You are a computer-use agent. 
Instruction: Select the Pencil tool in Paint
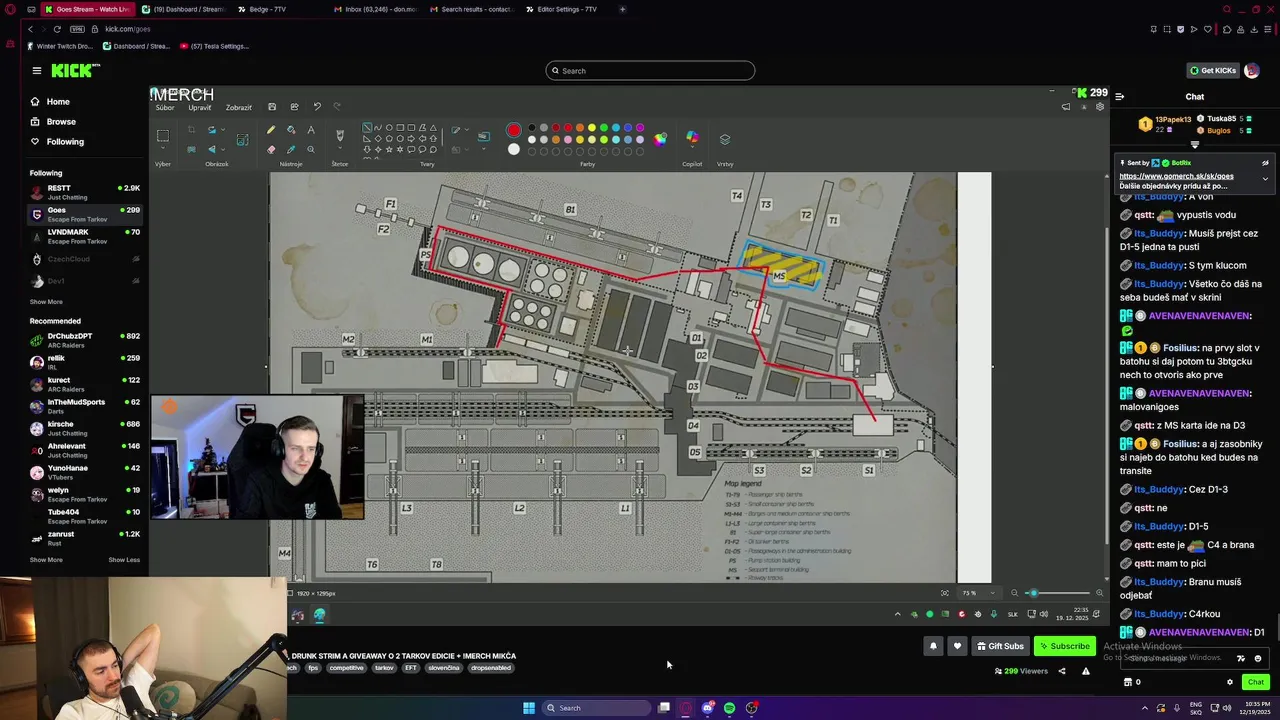271,130
